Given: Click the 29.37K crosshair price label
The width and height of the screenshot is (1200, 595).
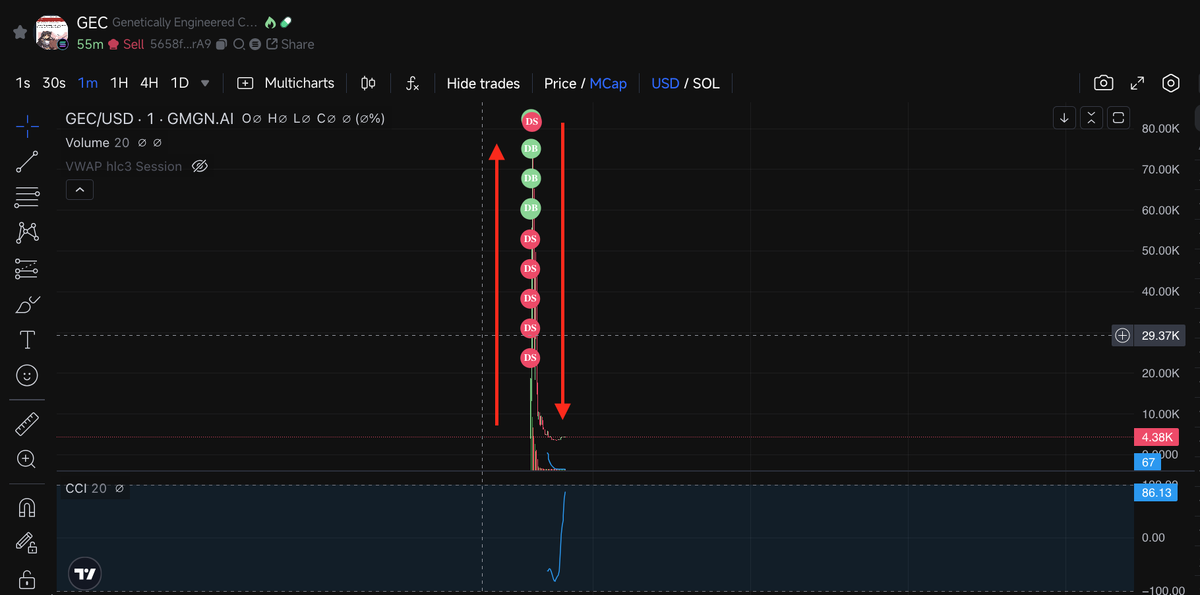Looking at the screenshot, I should pyautogui.click(x=1161, y=335).
